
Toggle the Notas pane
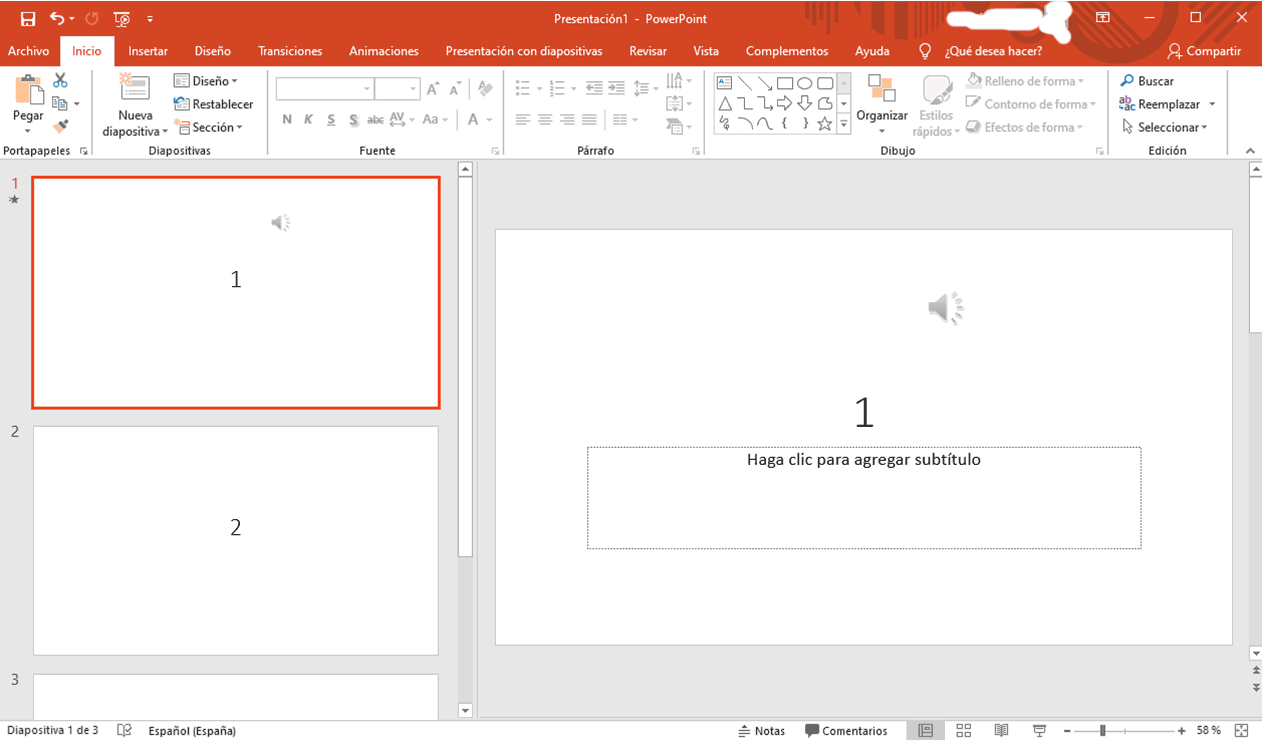tap(761, 731)
